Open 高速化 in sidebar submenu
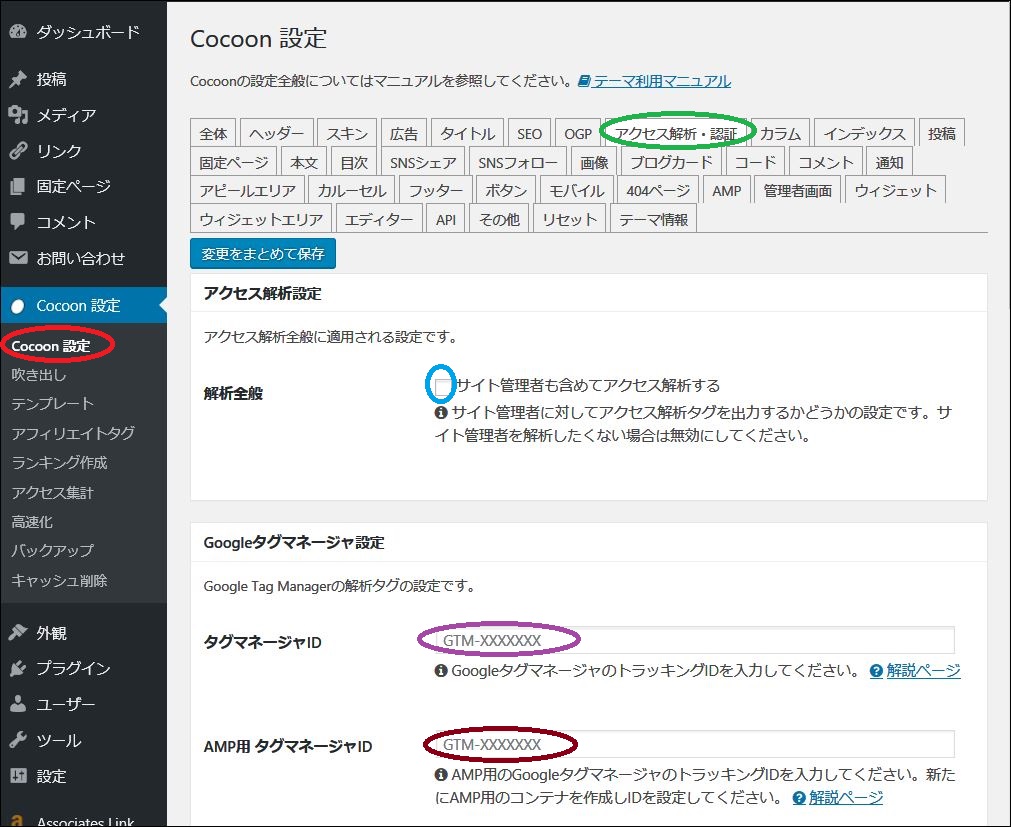This screenshot has height=827, width=1011. 32,521
